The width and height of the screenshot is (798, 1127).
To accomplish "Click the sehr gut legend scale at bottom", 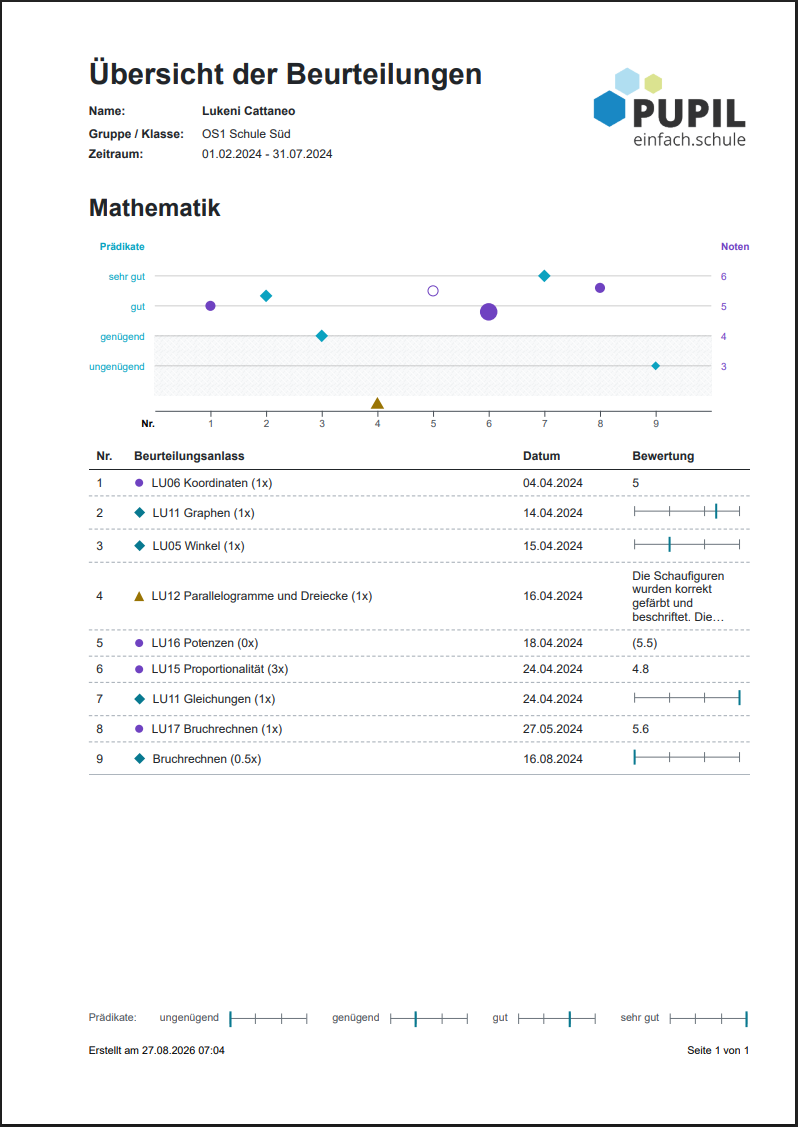I will point(708,1018).
